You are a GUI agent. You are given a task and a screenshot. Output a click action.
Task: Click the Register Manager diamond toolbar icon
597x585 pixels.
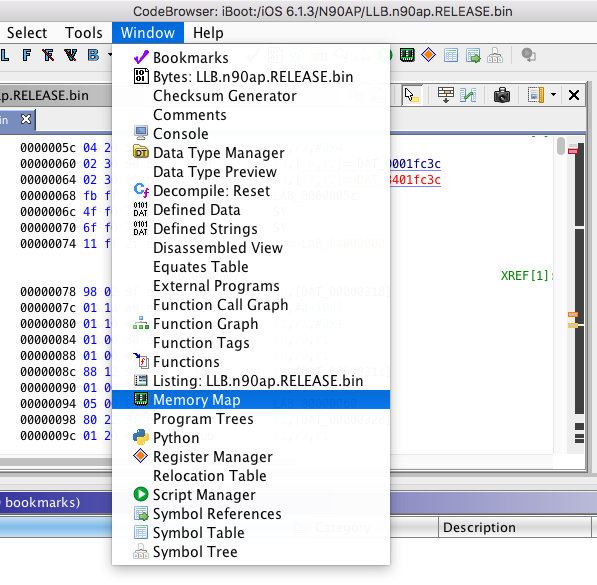point(428,55)
